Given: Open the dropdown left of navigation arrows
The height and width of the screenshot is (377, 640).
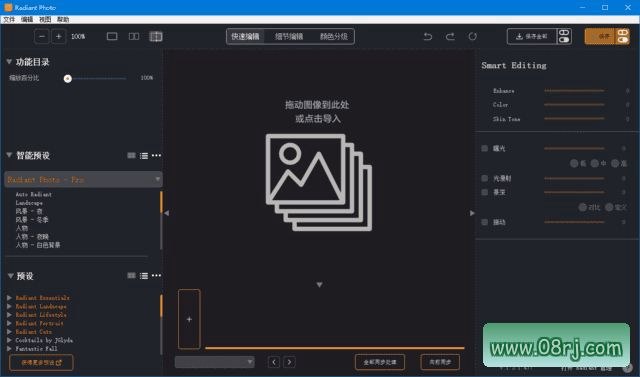Looking at the screenshot, I should (214, 362).
